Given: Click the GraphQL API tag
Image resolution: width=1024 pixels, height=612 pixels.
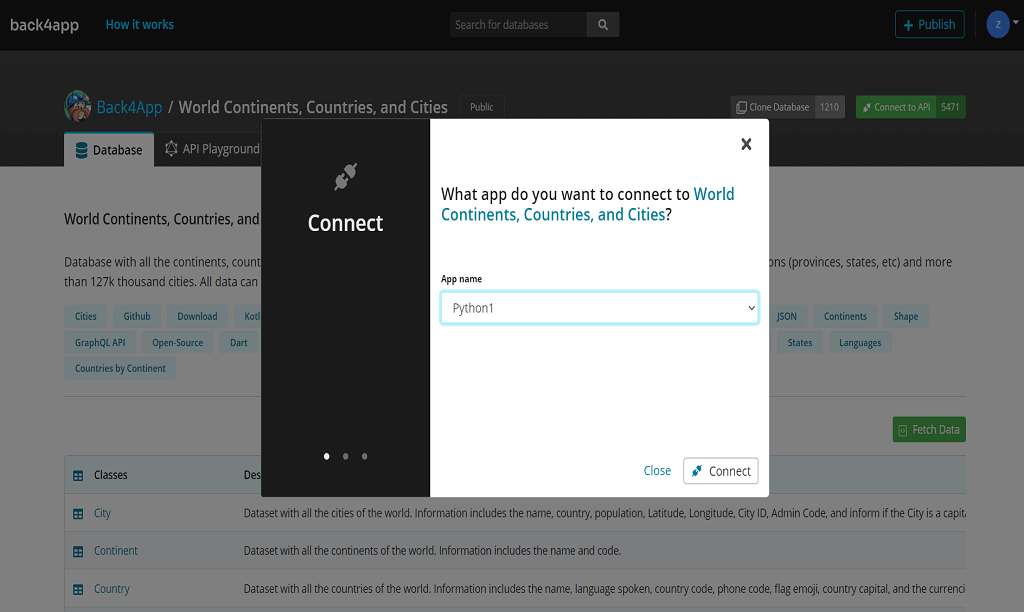Looking at the screenshot, I should point(100,342).
